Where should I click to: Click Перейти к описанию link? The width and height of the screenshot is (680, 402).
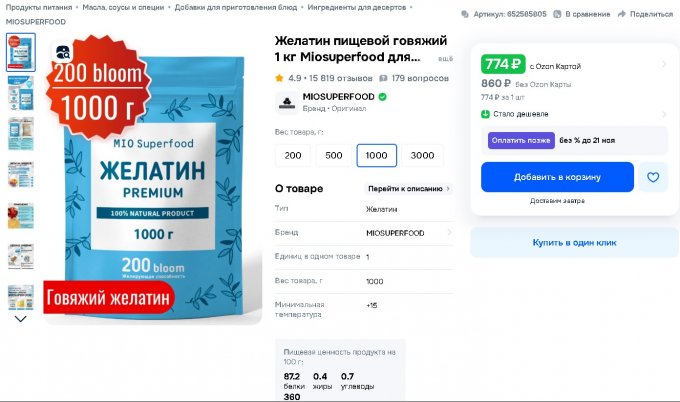pos(409,189)
